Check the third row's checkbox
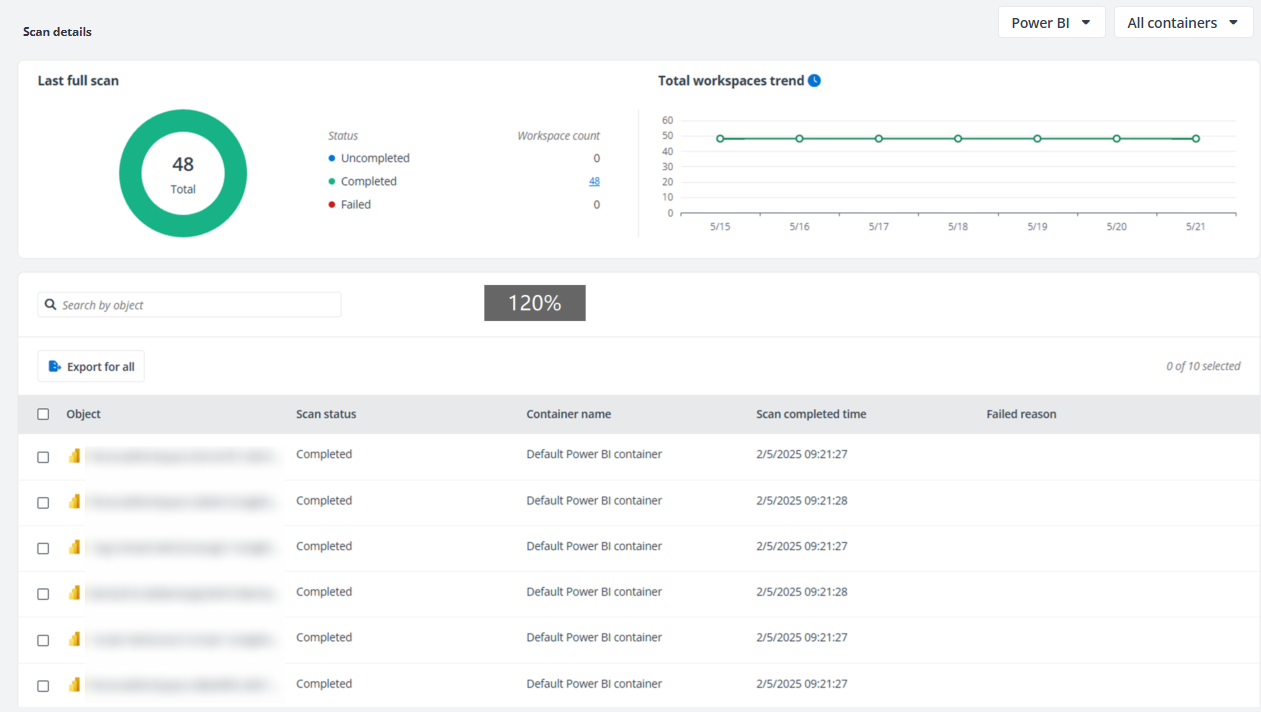The image size is (1261, 712). point(43,548)
